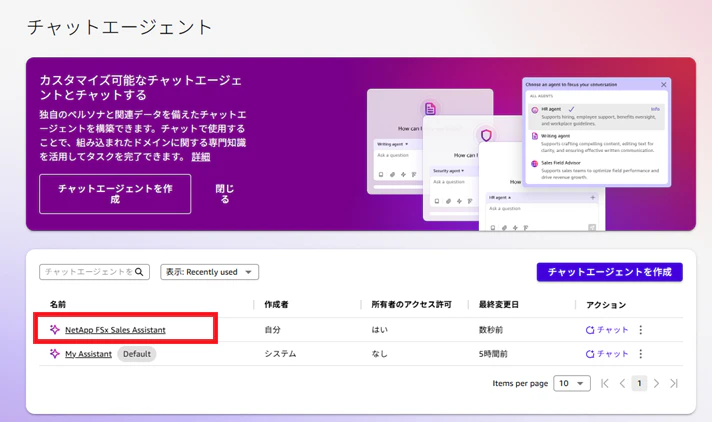The height and width of the screenshot is (422, 712).
Task: Click the 数秒前 last-modified cell
Action: tap(491, 330)
